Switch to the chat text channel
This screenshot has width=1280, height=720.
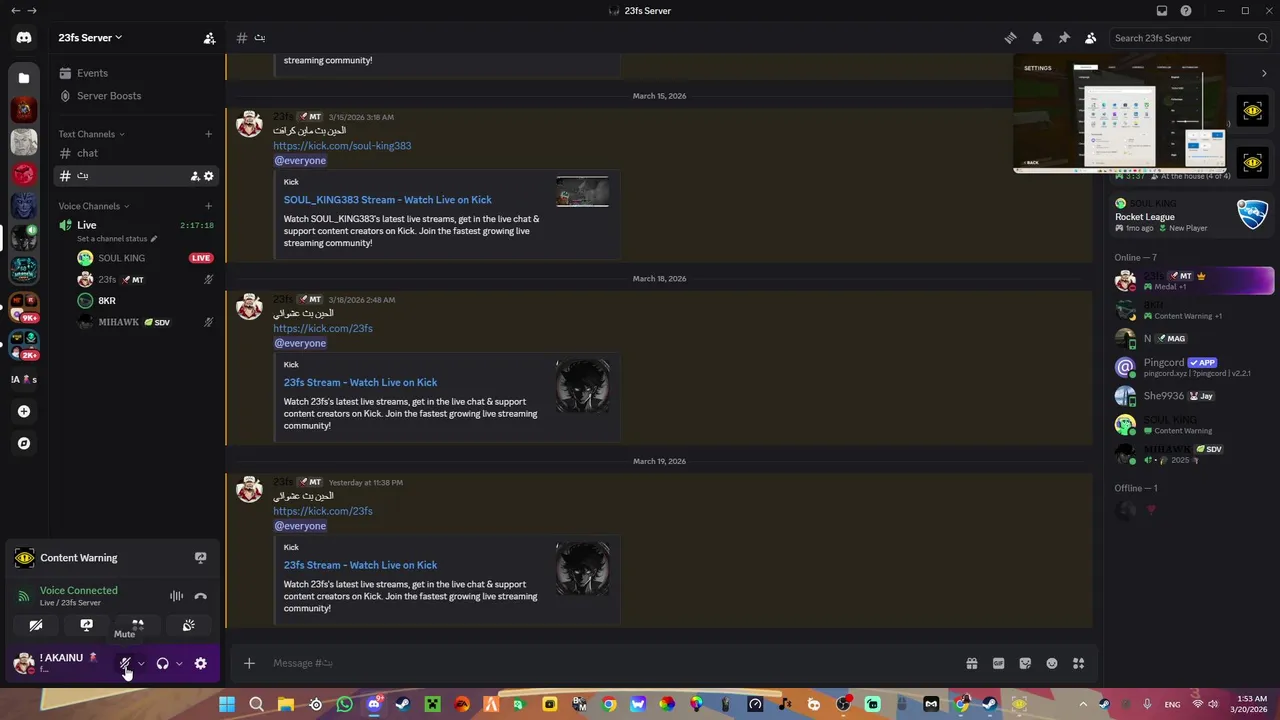(135, 153)
